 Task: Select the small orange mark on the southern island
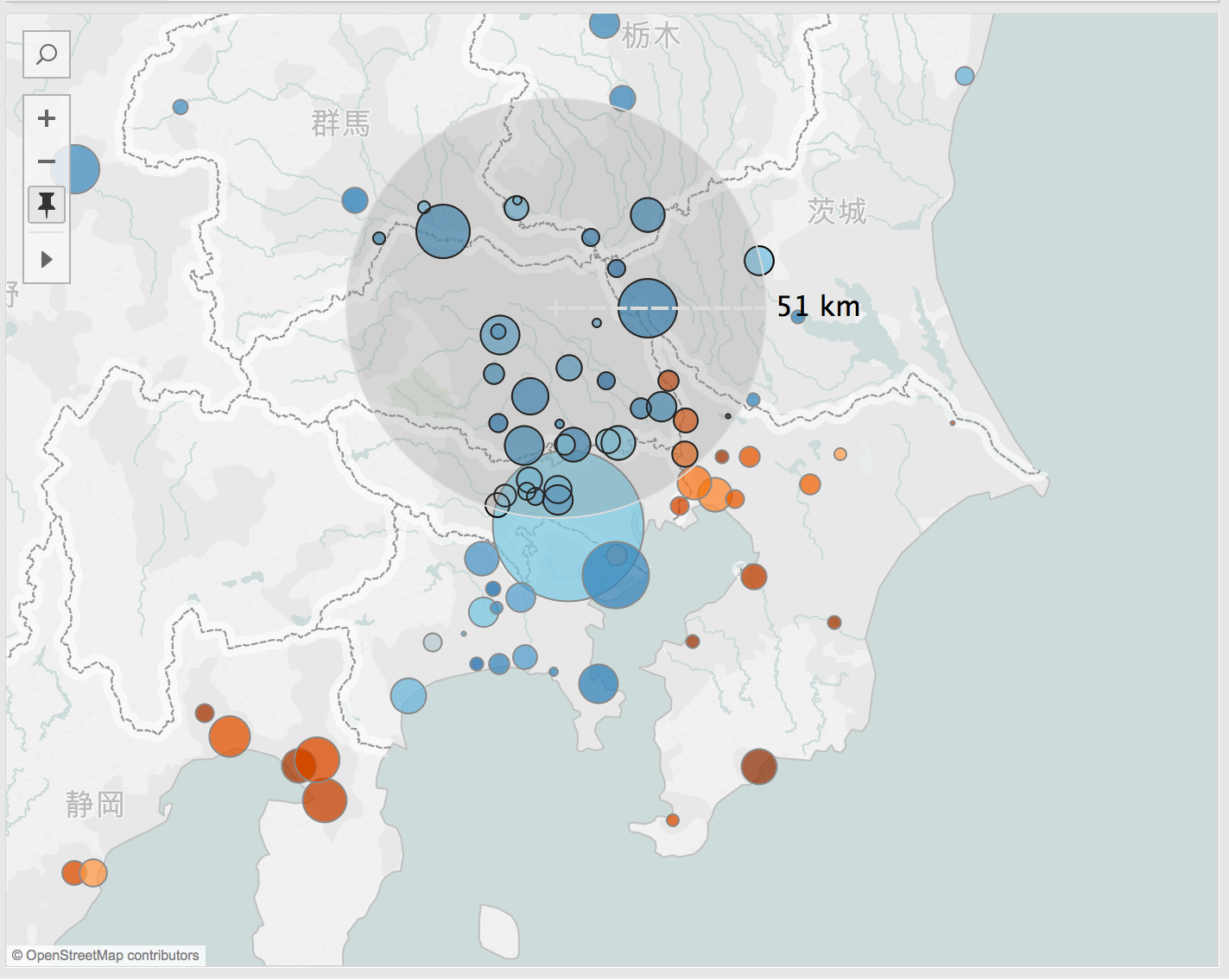673,820
